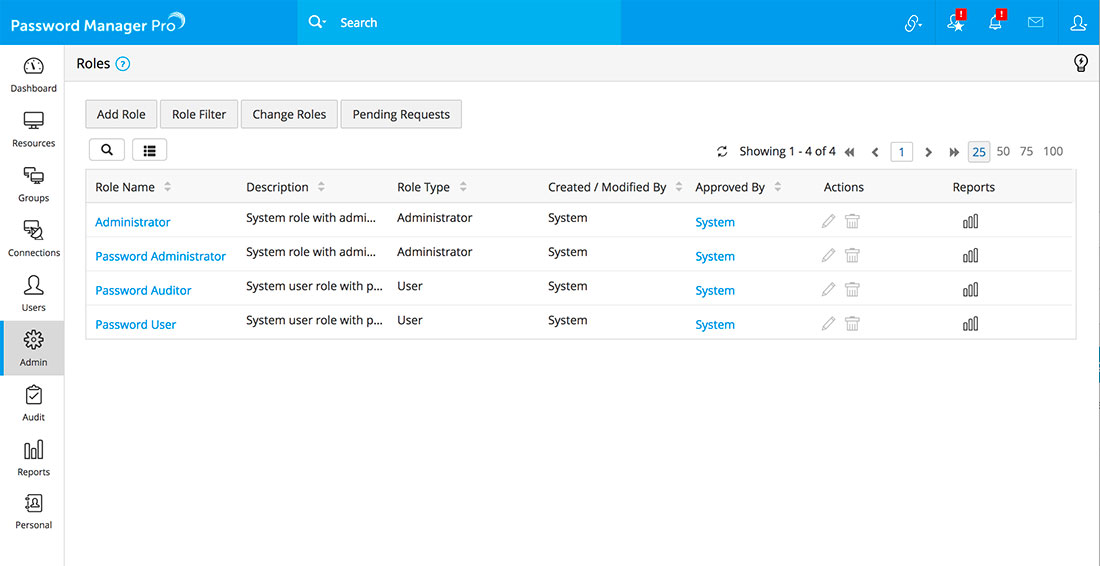This screenshot has height=566, width=1100.
Task: Open the user account profile menu
Action: click(x=1077, y=22)
